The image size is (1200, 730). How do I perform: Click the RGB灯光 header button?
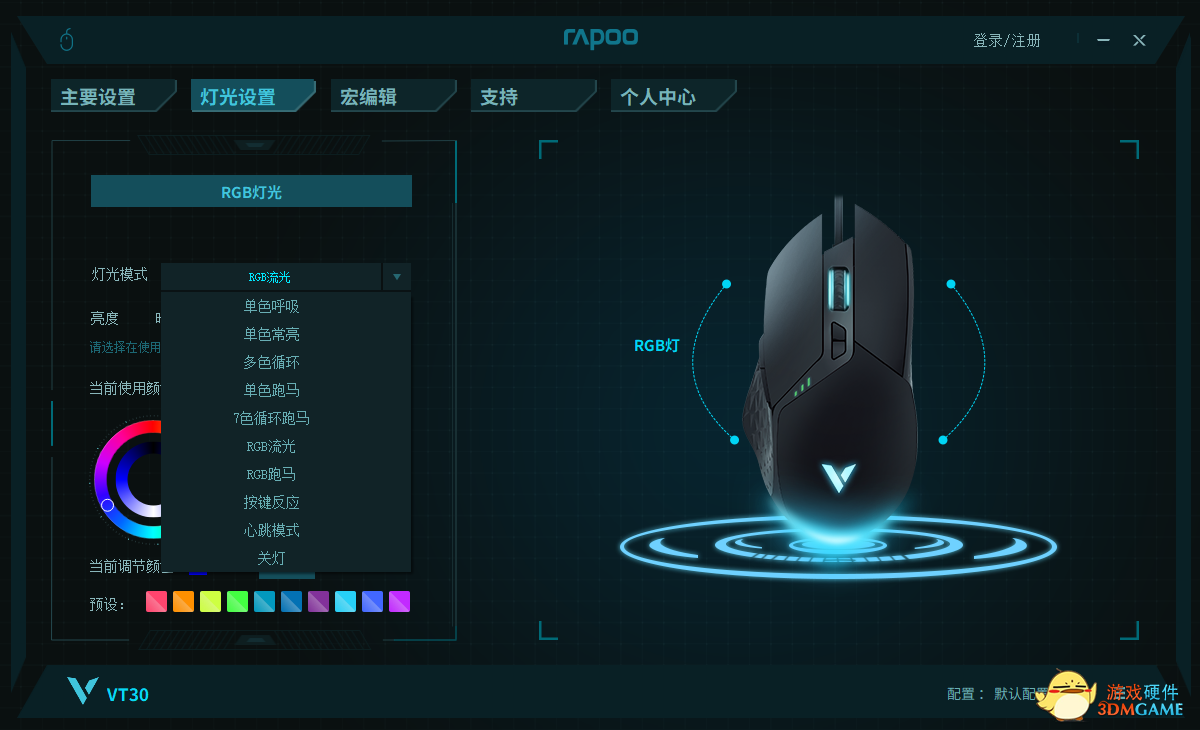(251, 191)
